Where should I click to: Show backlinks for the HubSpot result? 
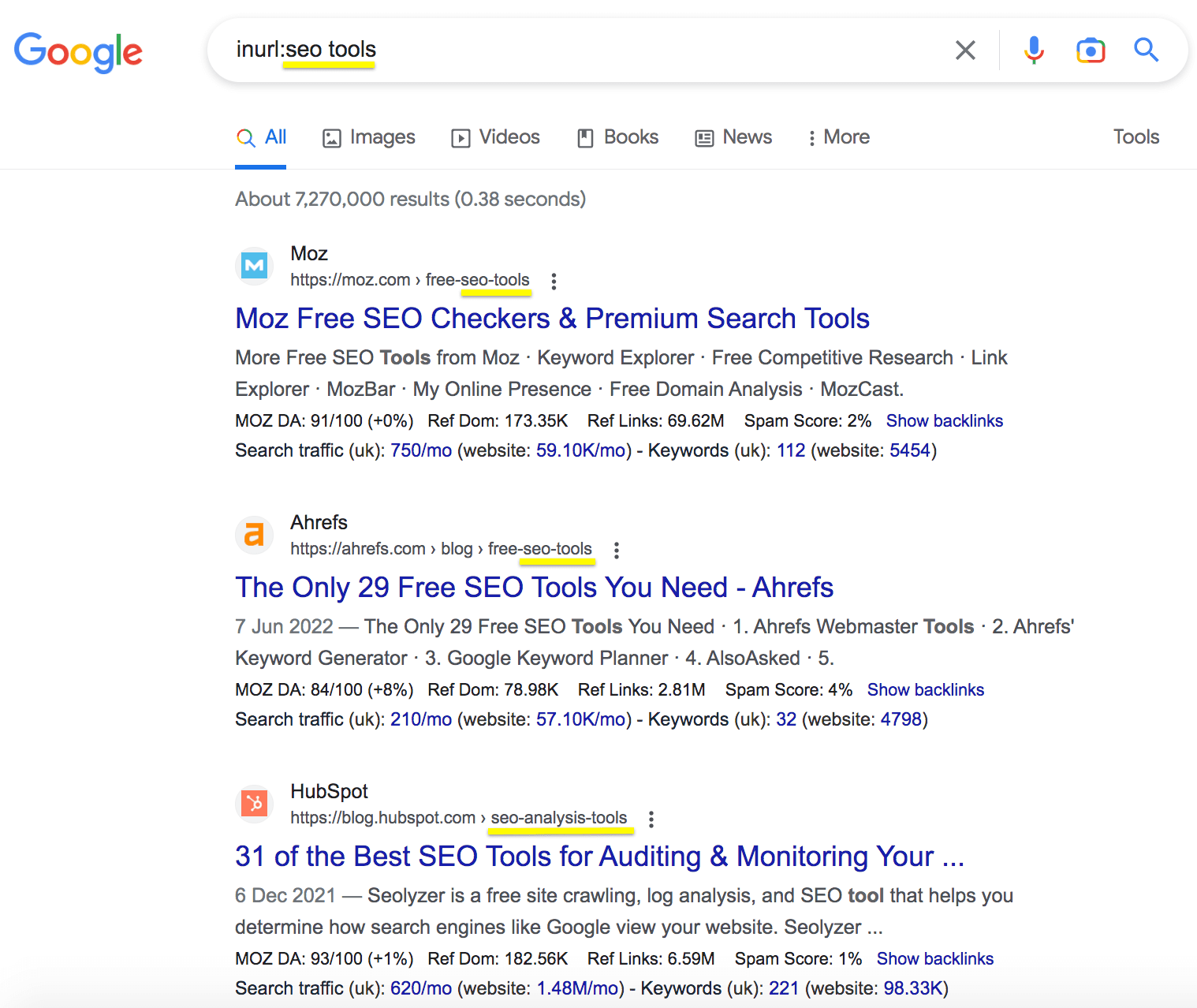pyautogui.click(x=935, y=959)
